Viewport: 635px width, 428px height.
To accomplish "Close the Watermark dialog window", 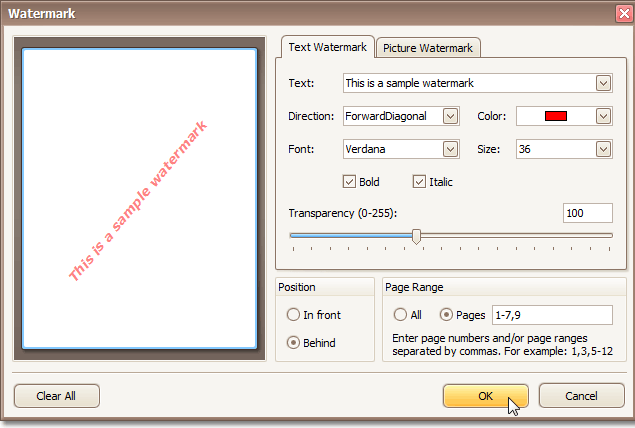I will (619, 14).
